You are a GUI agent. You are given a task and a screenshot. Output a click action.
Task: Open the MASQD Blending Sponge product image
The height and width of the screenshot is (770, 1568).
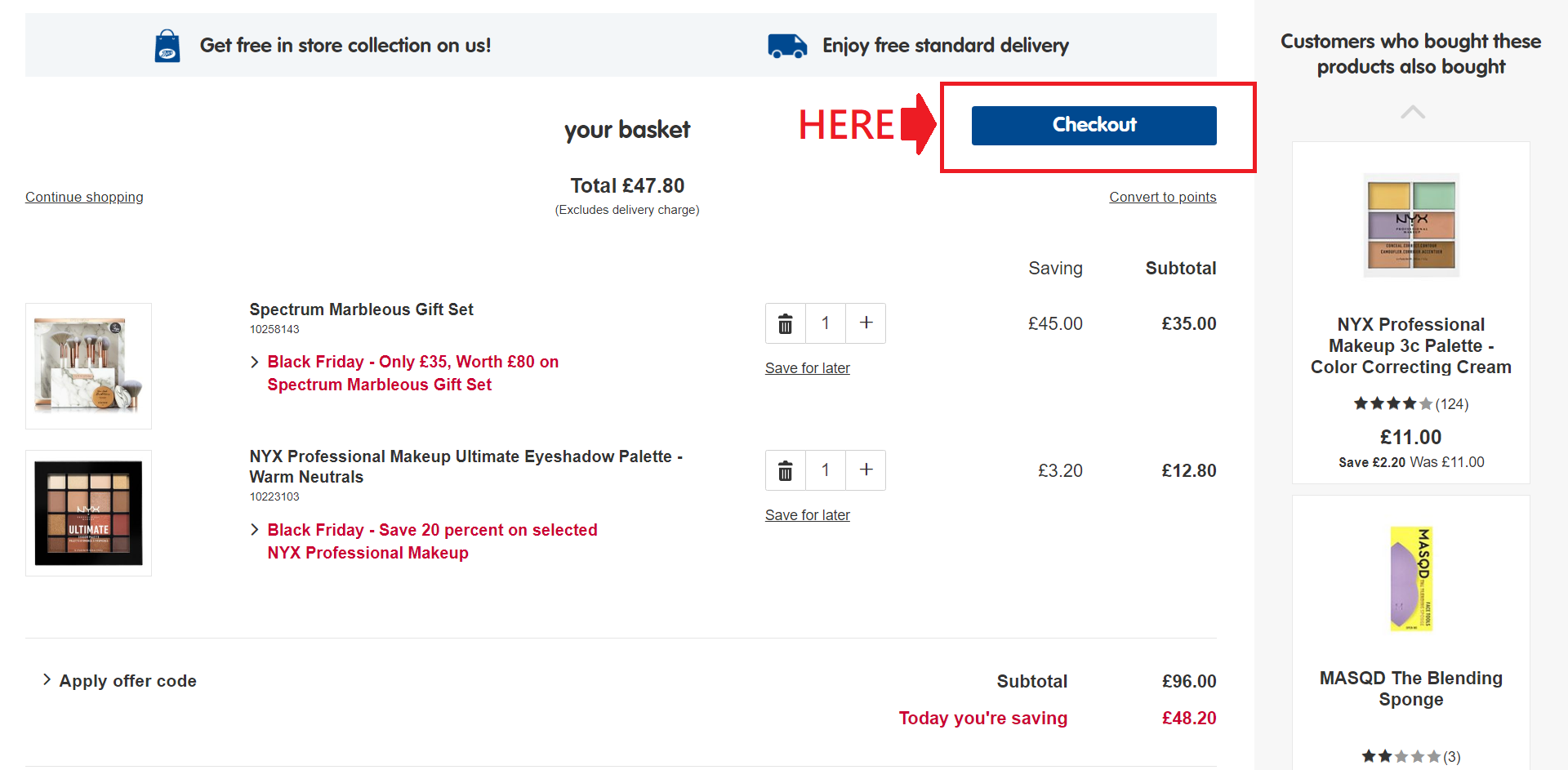tap(1411, 579)
